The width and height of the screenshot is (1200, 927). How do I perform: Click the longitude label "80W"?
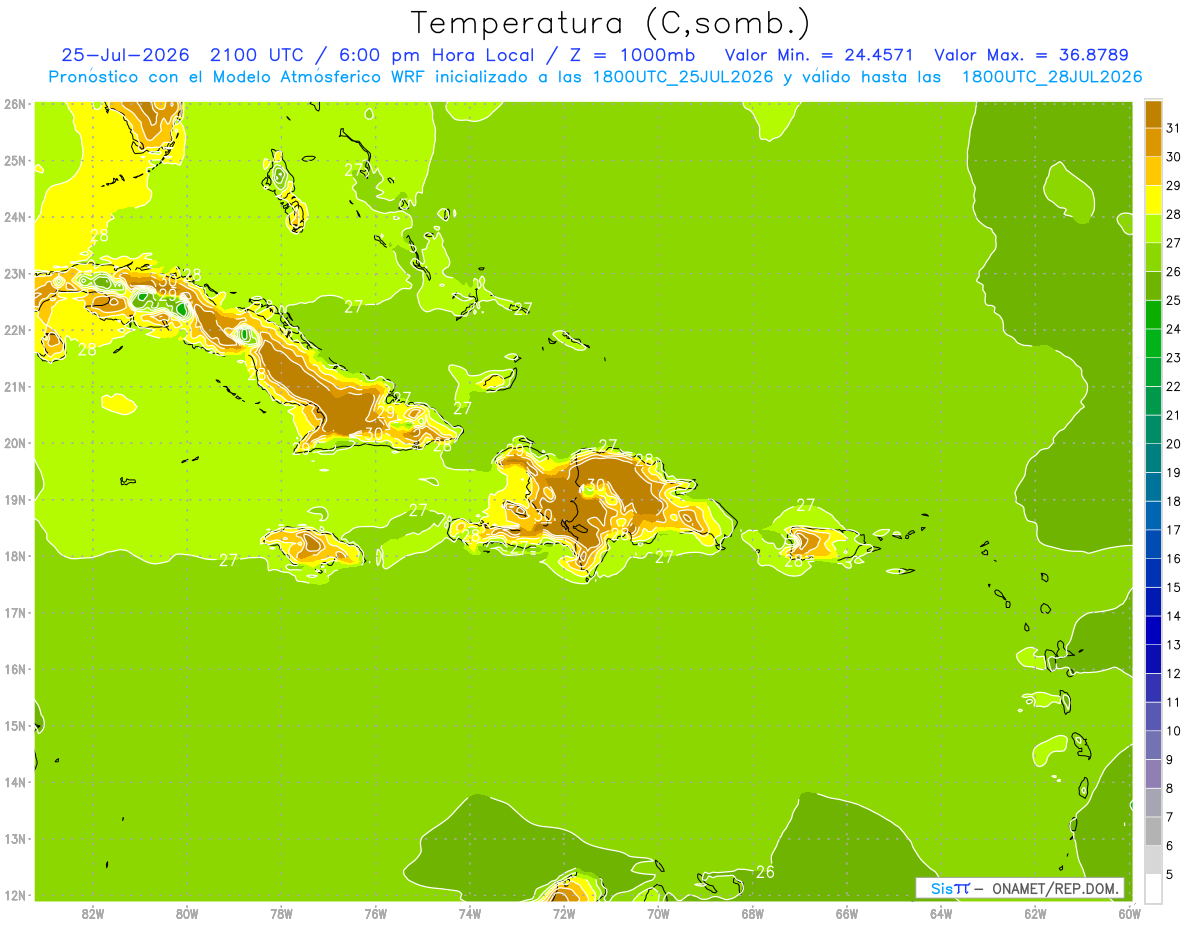click(187, 913)
